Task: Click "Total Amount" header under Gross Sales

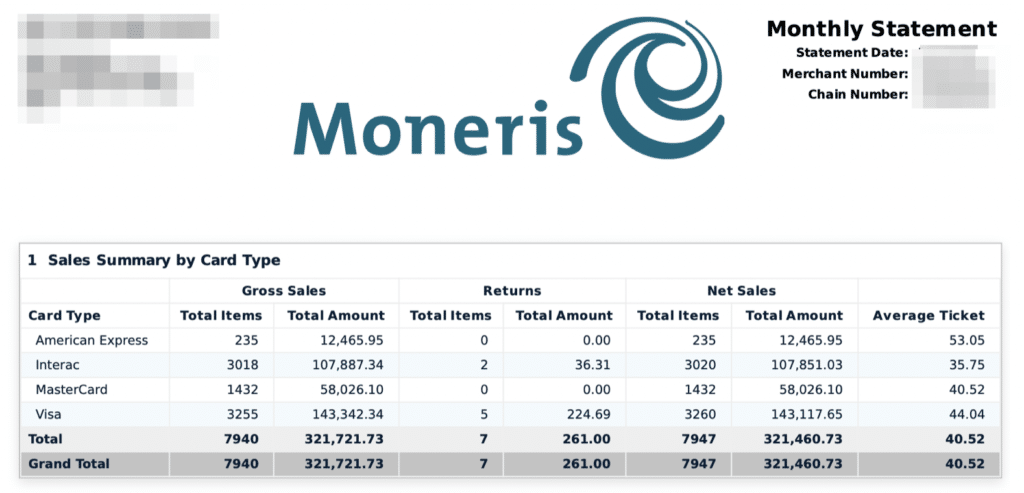Action: point(336,316)
